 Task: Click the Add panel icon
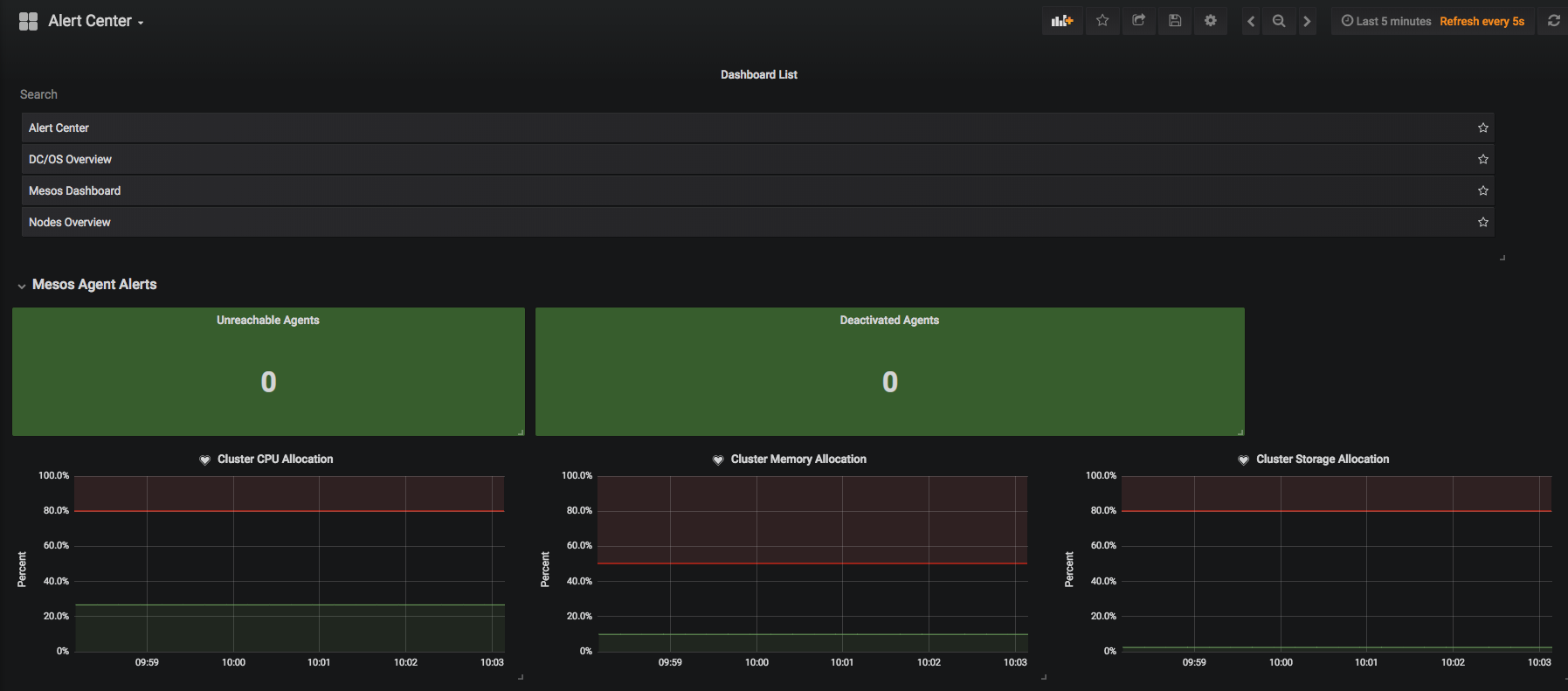(x=1062, y=21)
